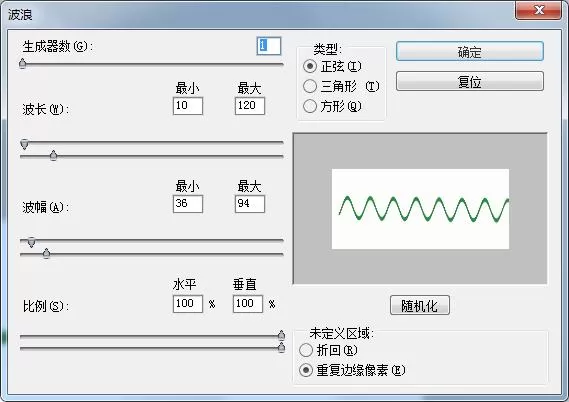Image resolution: width=569 pixels, height=402 pixels.
Task: Click the 波幅 (A) label
Action: pos(46,207)
